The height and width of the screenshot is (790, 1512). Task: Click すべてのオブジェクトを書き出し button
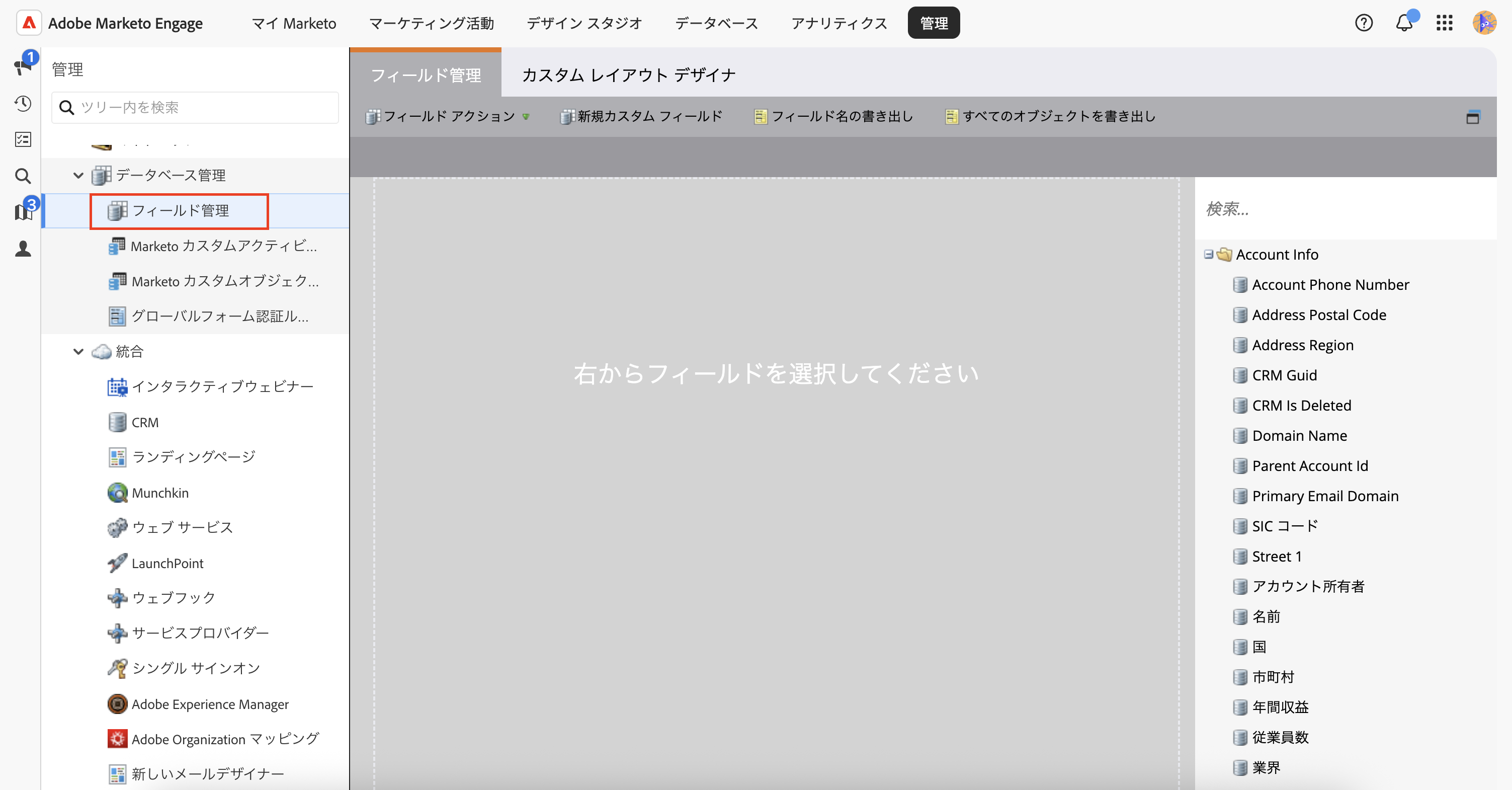click(x=1051, y=116)
